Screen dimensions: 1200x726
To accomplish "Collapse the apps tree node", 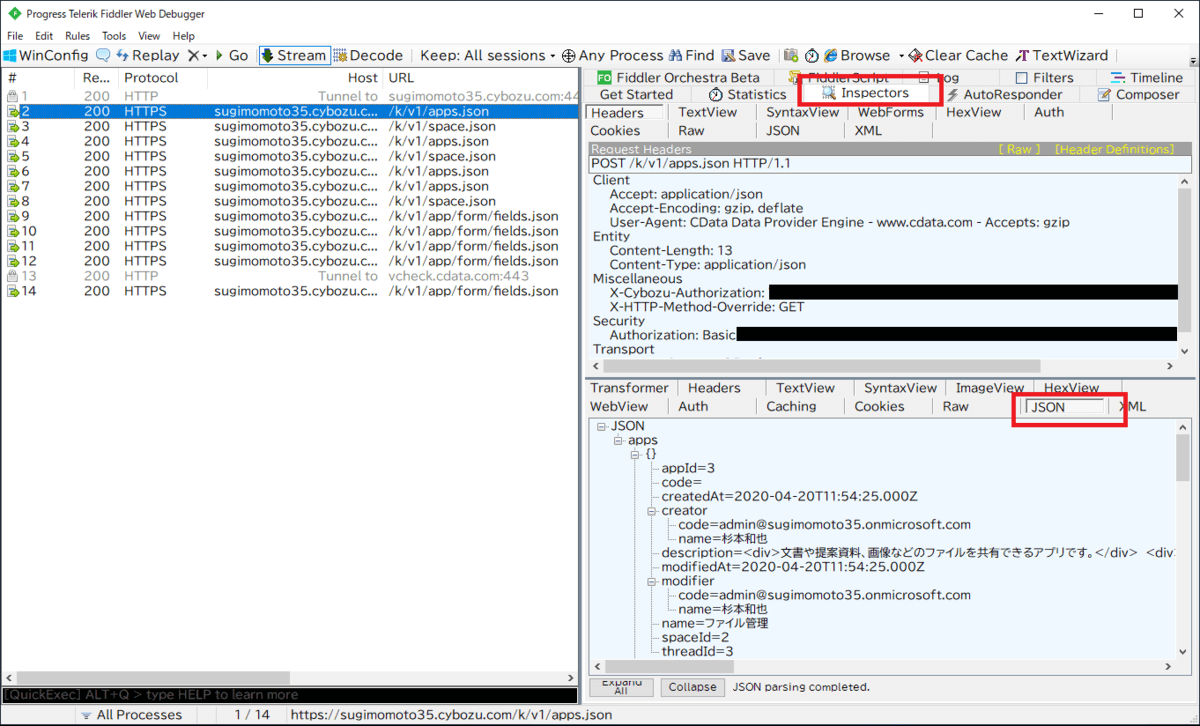I will 618,440.
